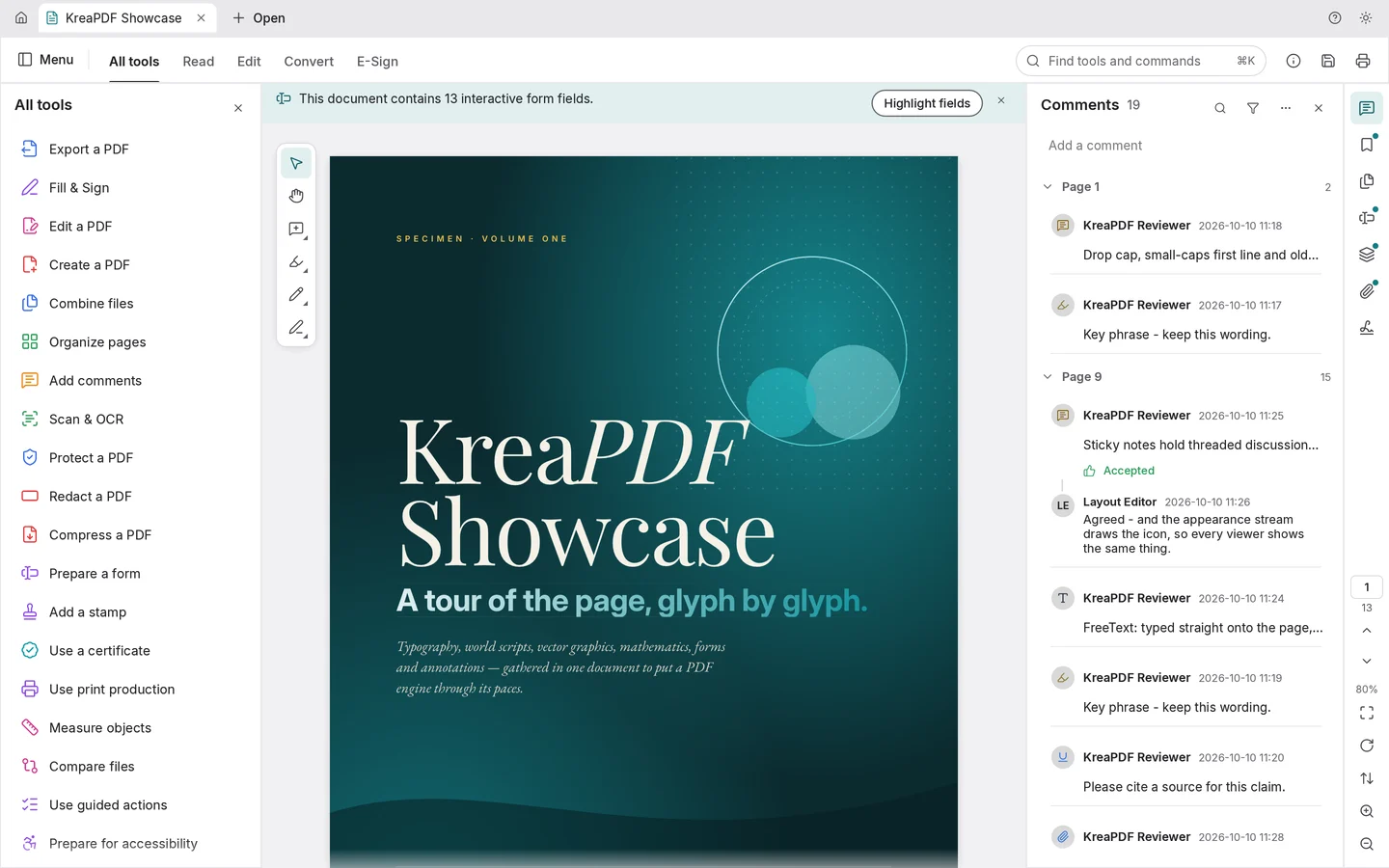The height and width of the screenshot is (868, 1389).
Task: Activate the hand pan tool
Action: click(x=296, y=197)
